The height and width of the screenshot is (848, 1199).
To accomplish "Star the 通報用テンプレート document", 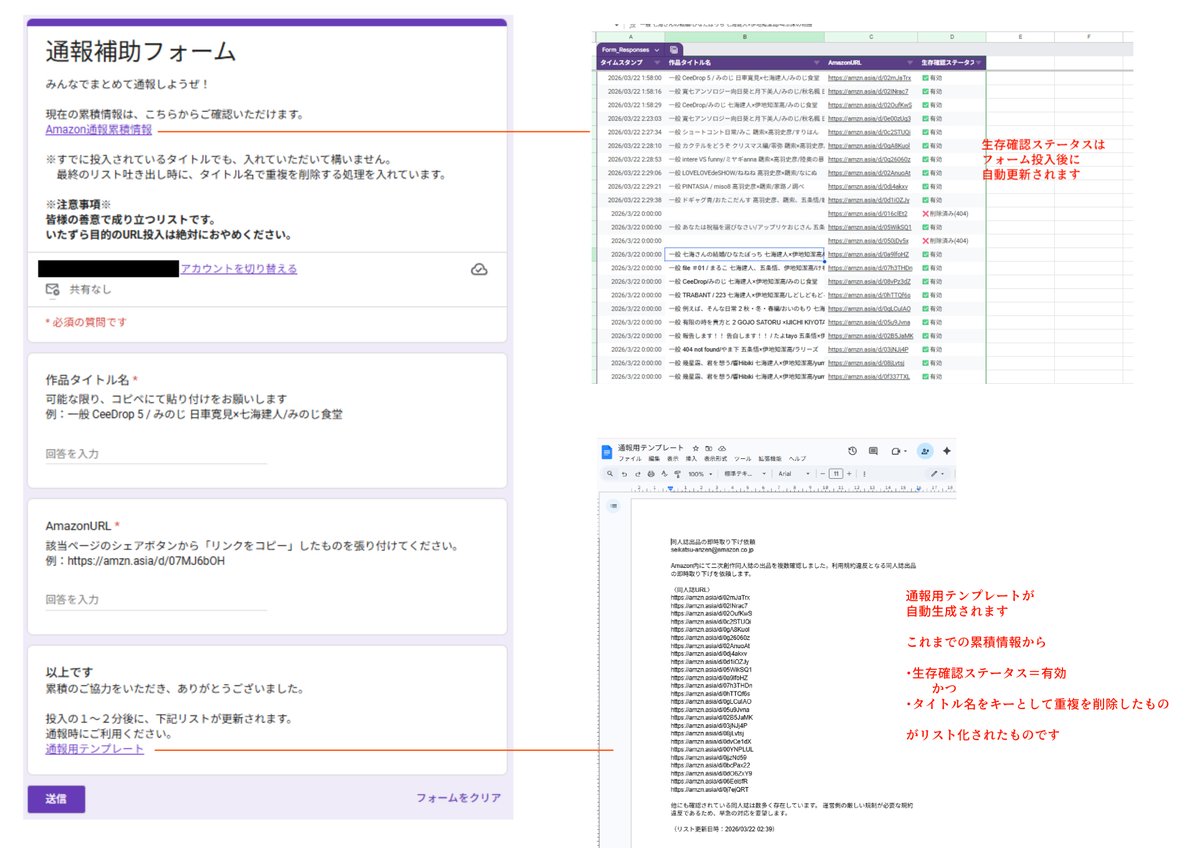I will pos(696,448).
